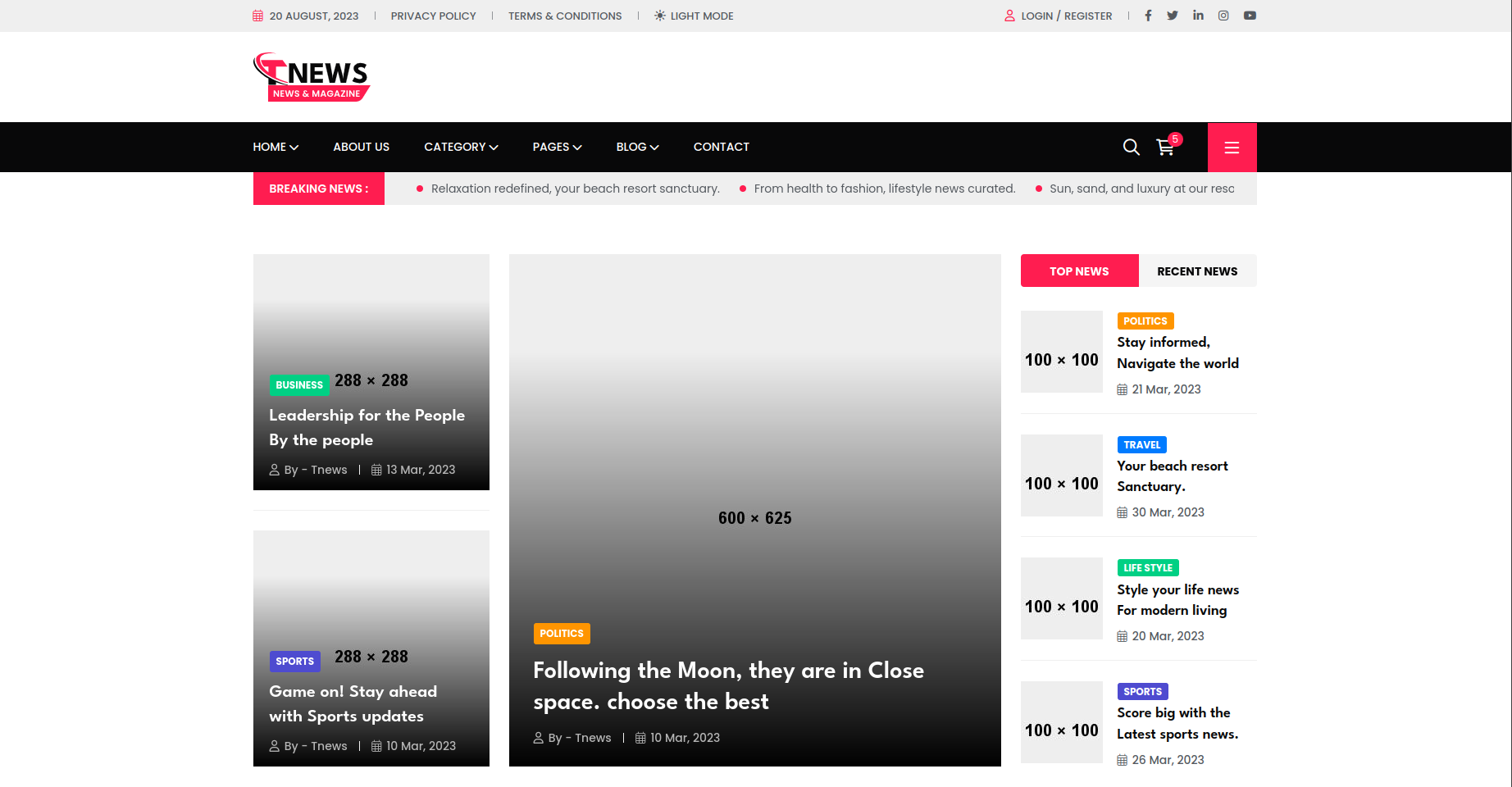Open the YouTube social icon
Image resolution: width=1512 pixels, height=787 pixels.
(x=1250, y=16)
